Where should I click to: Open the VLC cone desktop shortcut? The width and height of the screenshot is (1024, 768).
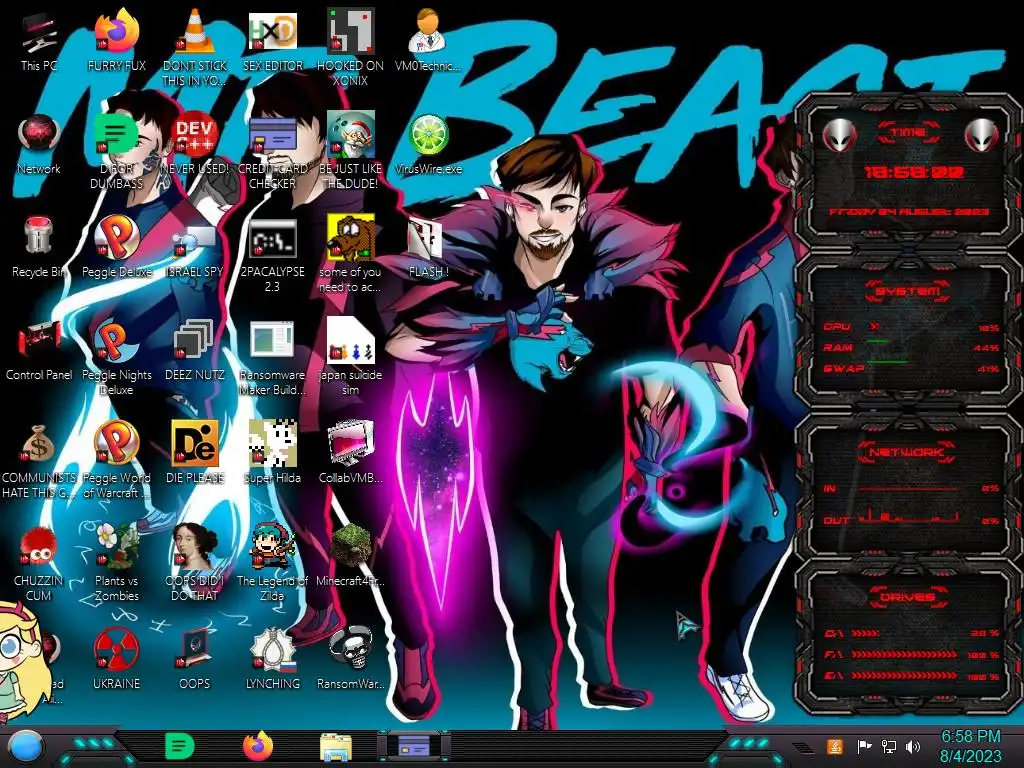[x=195, y=47]
